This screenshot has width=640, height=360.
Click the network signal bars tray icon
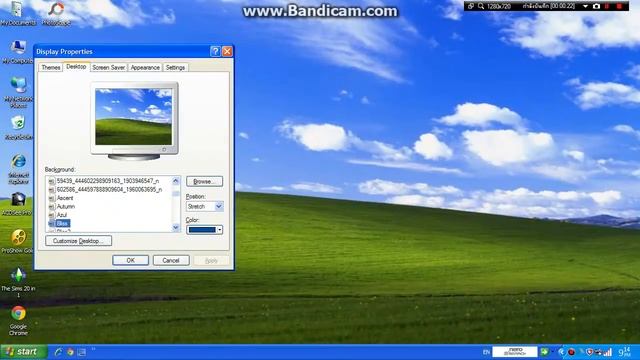[x=607, y=352]
